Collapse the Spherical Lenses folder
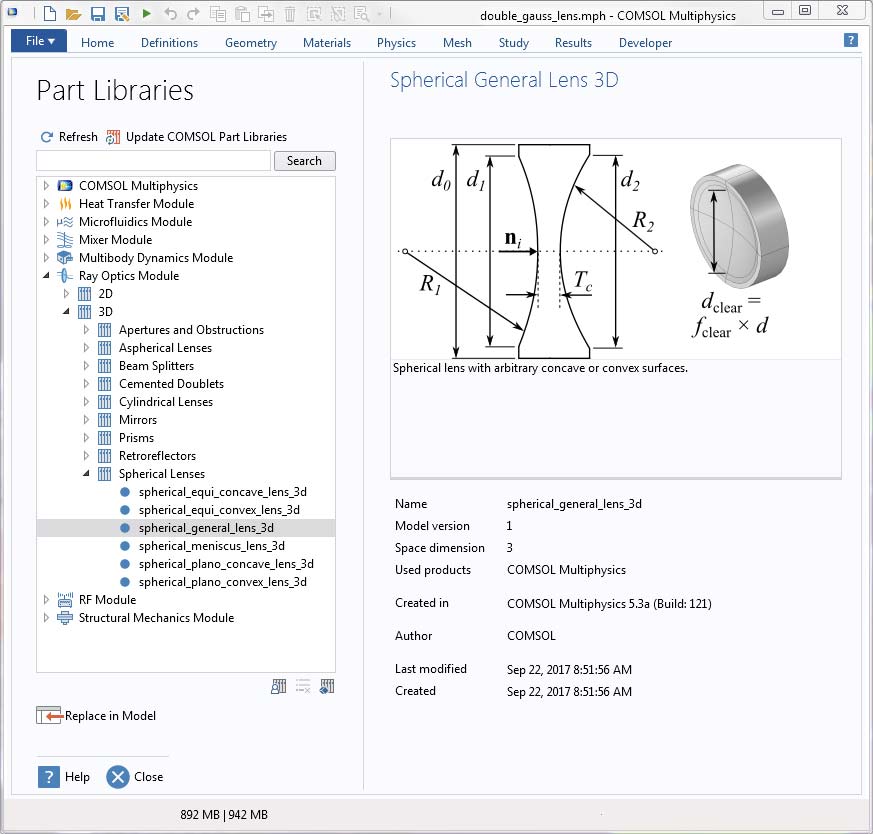 tap(86, 474)
